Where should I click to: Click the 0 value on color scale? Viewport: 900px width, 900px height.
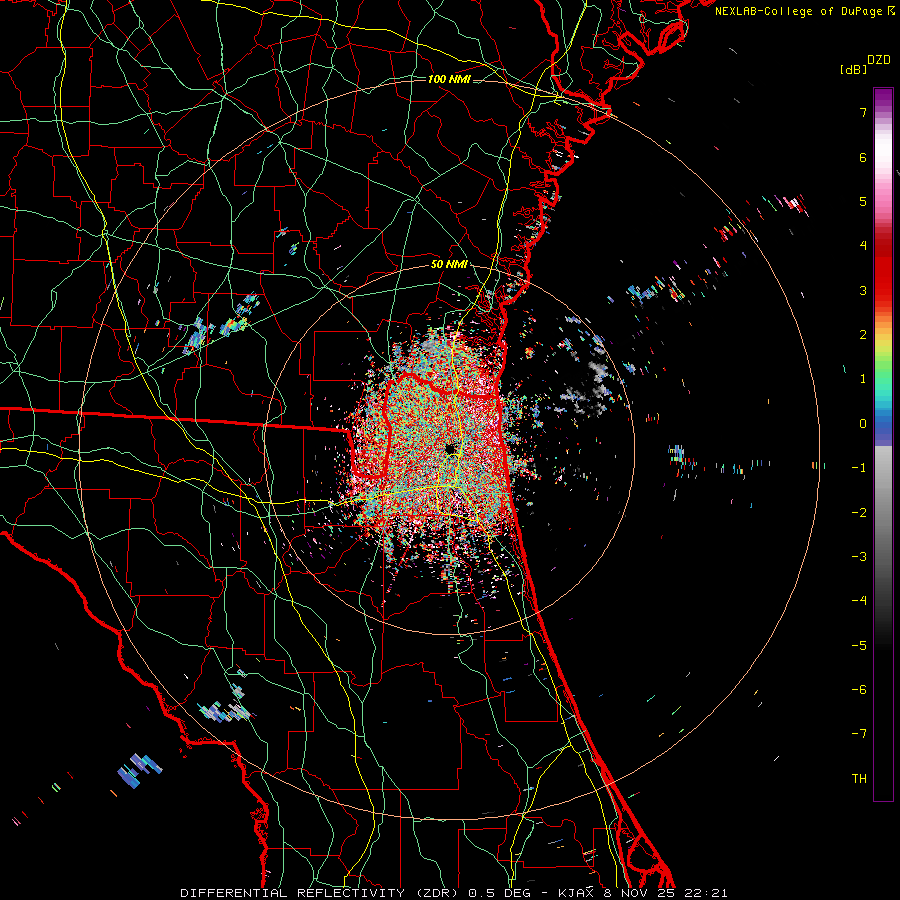pyautogui.click(x=862, y=424)
